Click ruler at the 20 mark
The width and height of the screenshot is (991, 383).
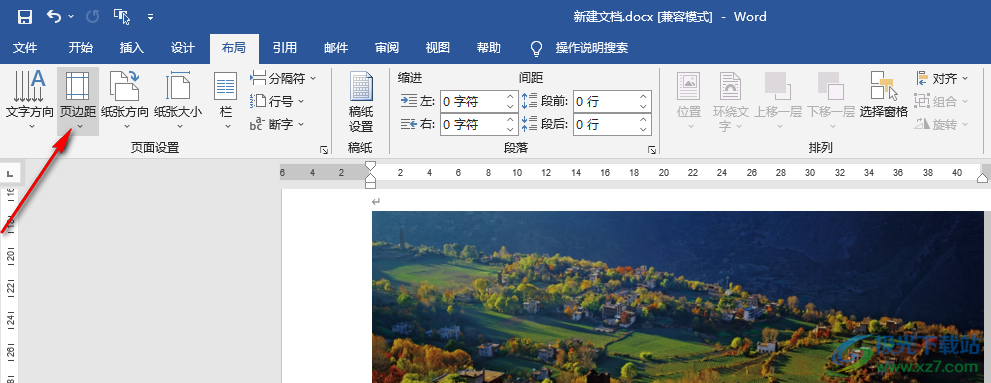[x=664, y=172]
